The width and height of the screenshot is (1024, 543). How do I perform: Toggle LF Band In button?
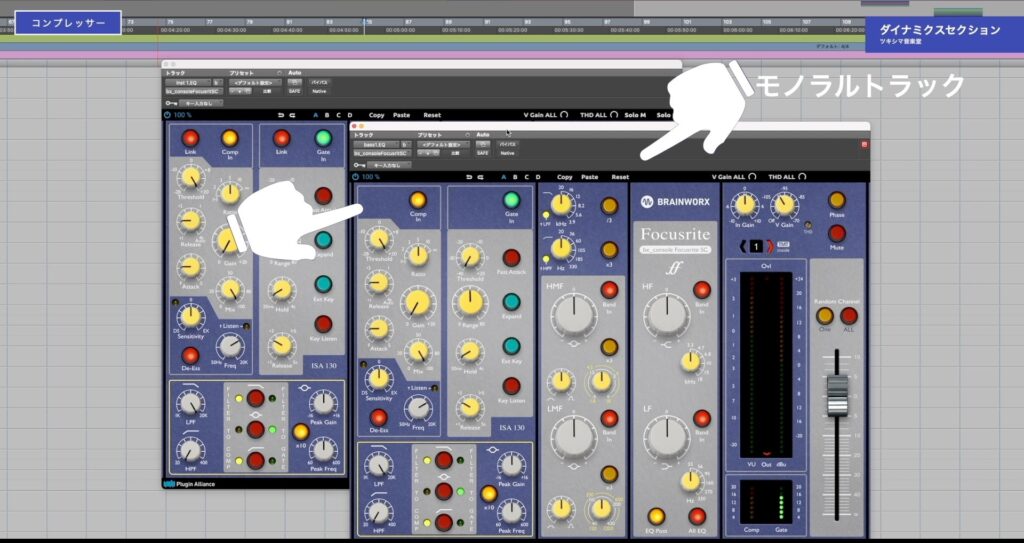pyautogui.click(x=702, y=418)
